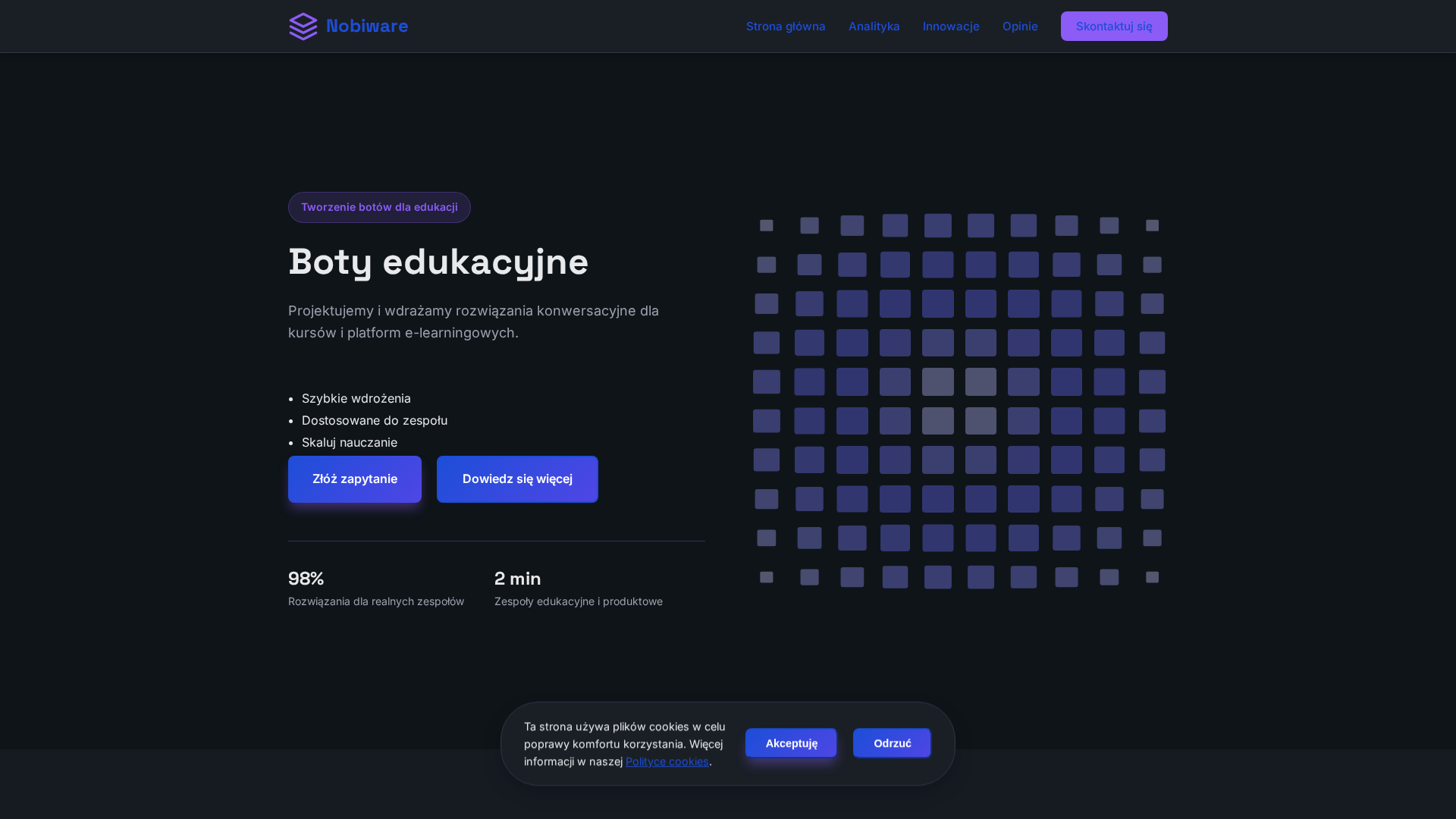
Task: Open the Nobiware brand name link
Action: [x=367, y=26]
